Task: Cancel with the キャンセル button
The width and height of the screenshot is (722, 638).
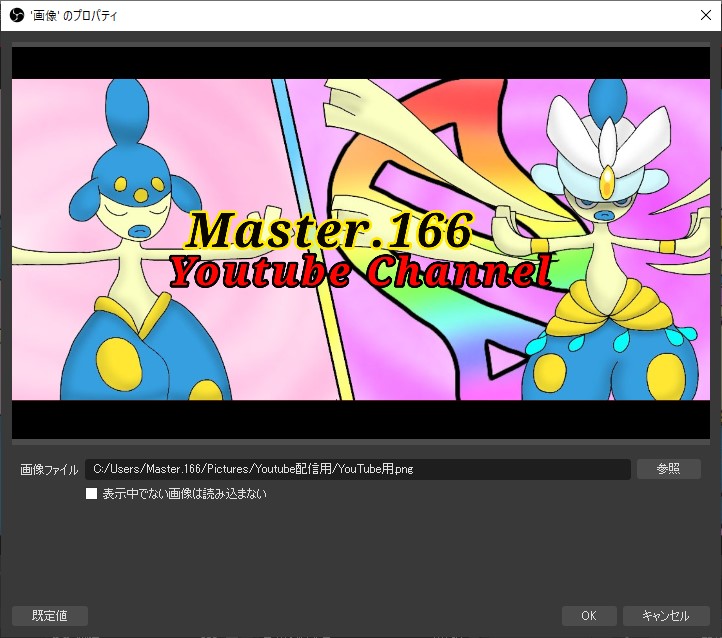Action: coord(666,615)
